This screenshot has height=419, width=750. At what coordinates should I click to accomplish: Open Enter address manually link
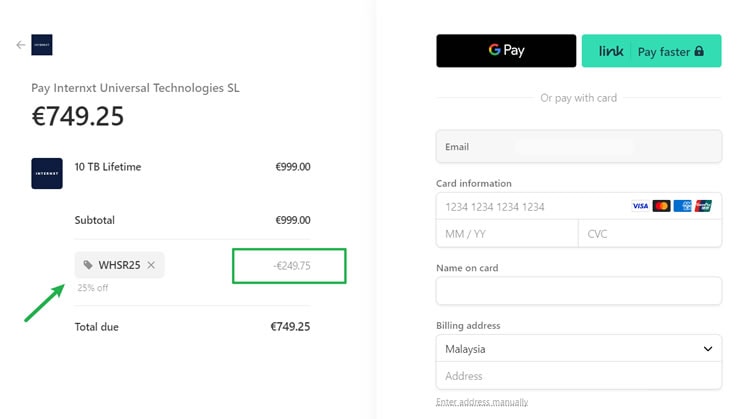tap(482, 402)
